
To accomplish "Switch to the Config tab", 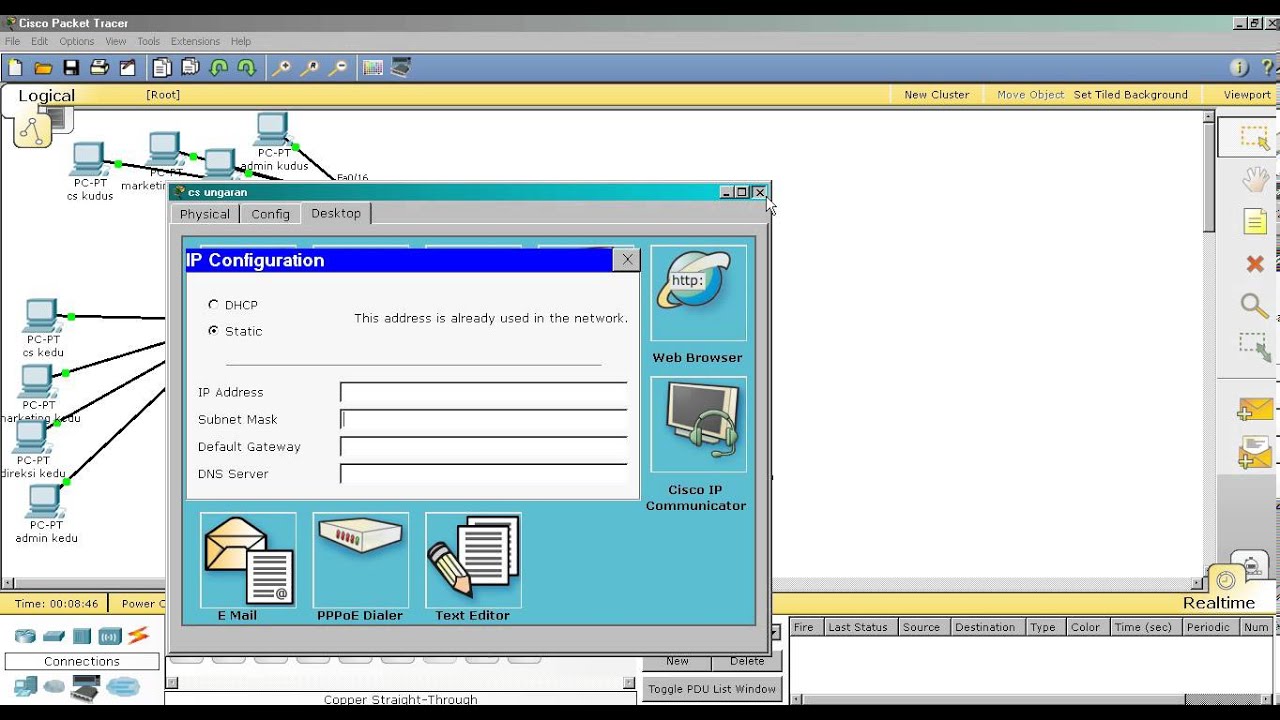I will [x=270, y=214].
